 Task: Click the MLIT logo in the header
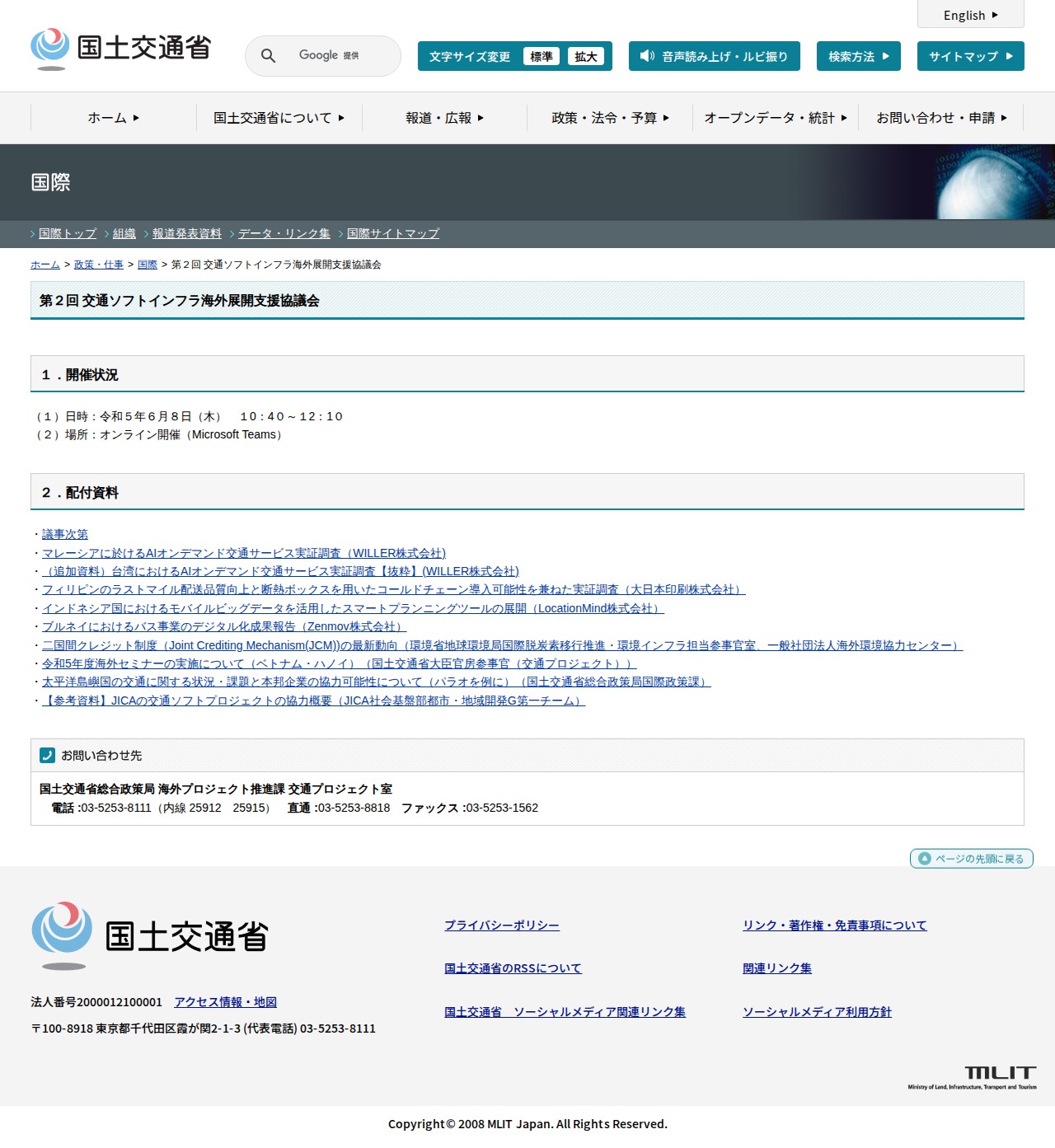tap(120, 49)
